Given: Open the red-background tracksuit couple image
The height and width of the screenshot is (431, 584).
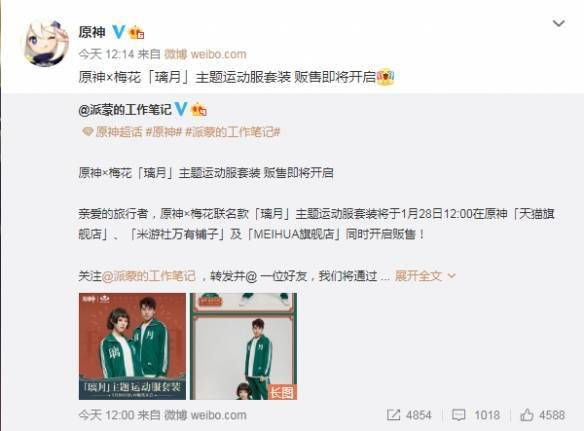Looking at the screenshot, I should click(132, 346).
